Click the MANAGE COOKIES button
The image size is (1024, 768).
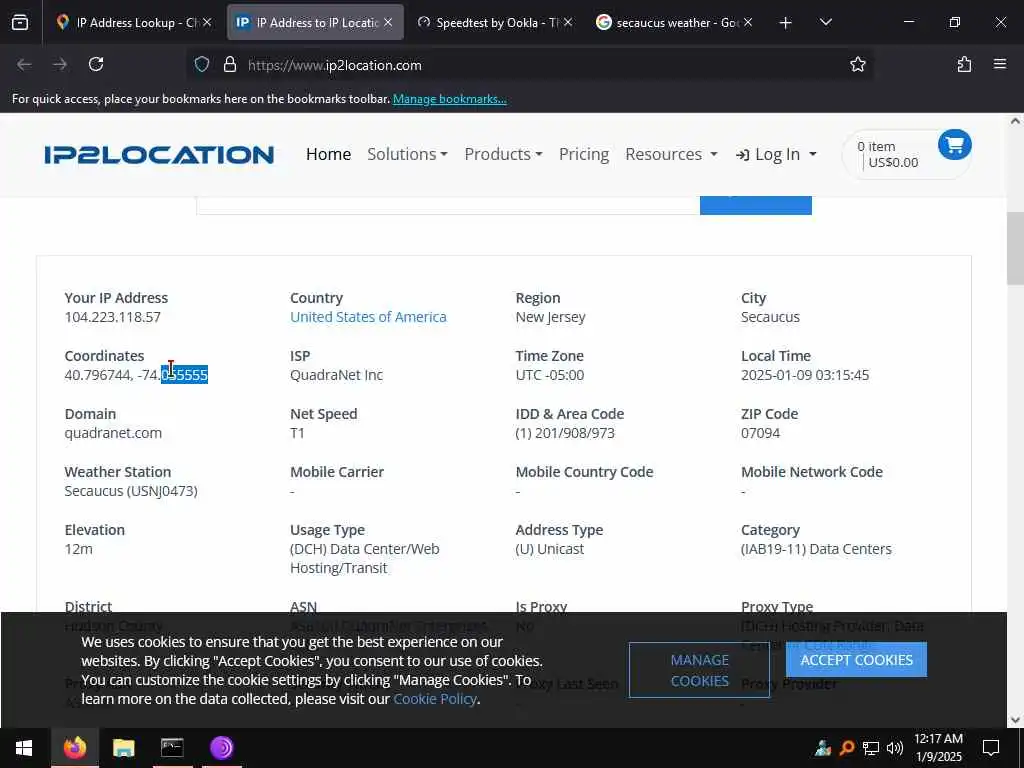point(699,670)
